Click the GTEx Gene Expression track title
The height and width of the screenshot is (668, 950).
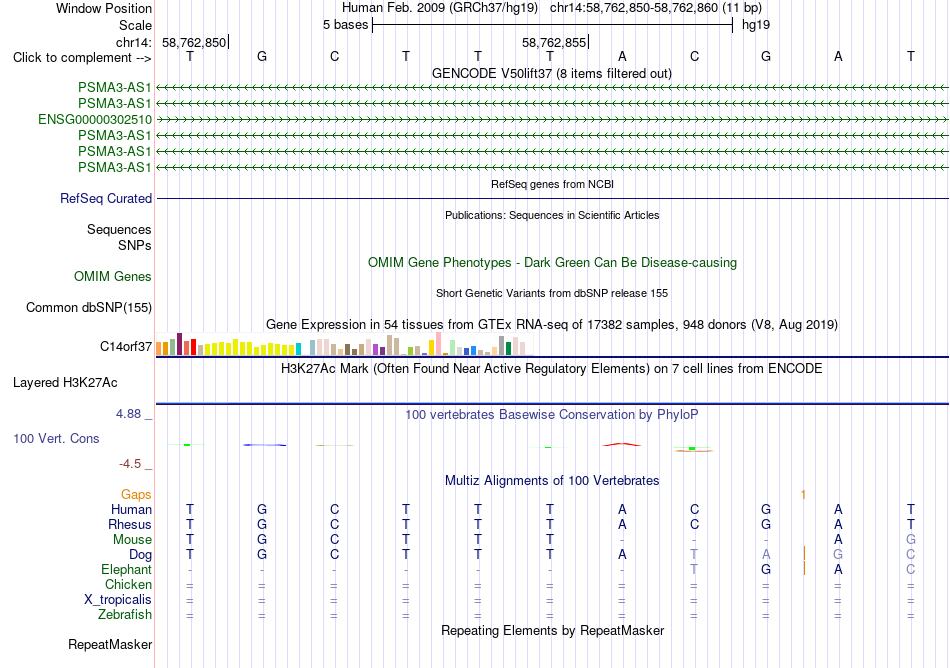pos(552,325)
